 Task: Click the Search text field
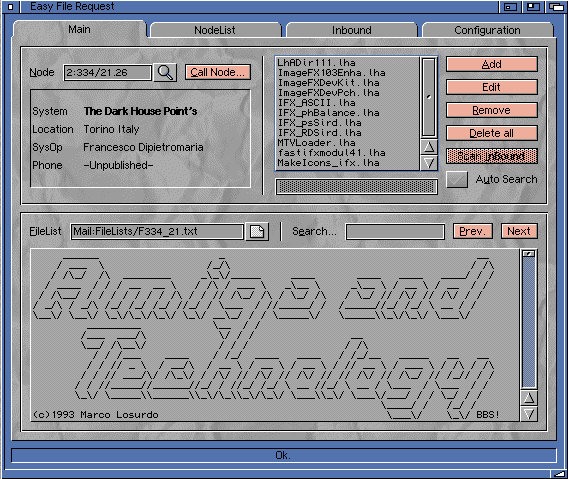395,232
